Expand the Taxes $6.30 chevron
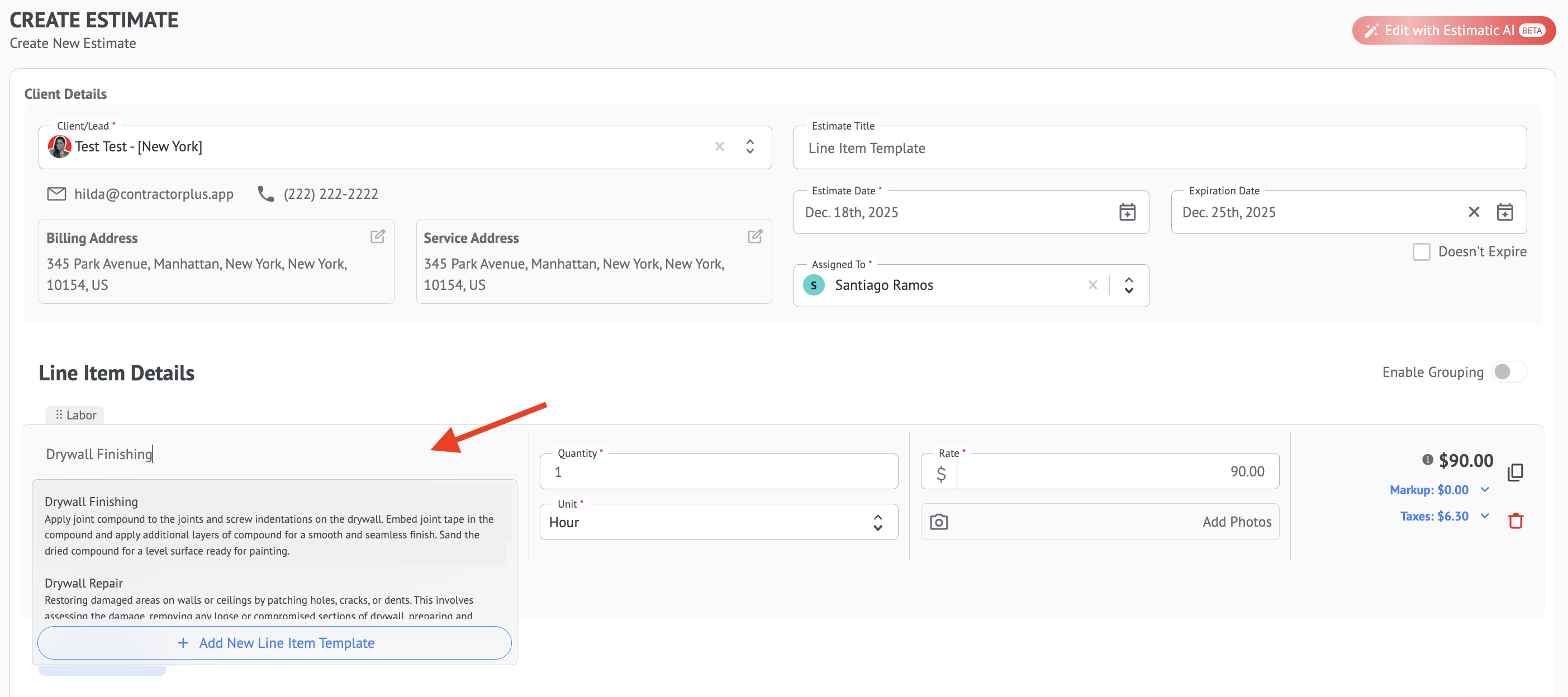This screenshot has height=697, width=1568. [1485, 515]
